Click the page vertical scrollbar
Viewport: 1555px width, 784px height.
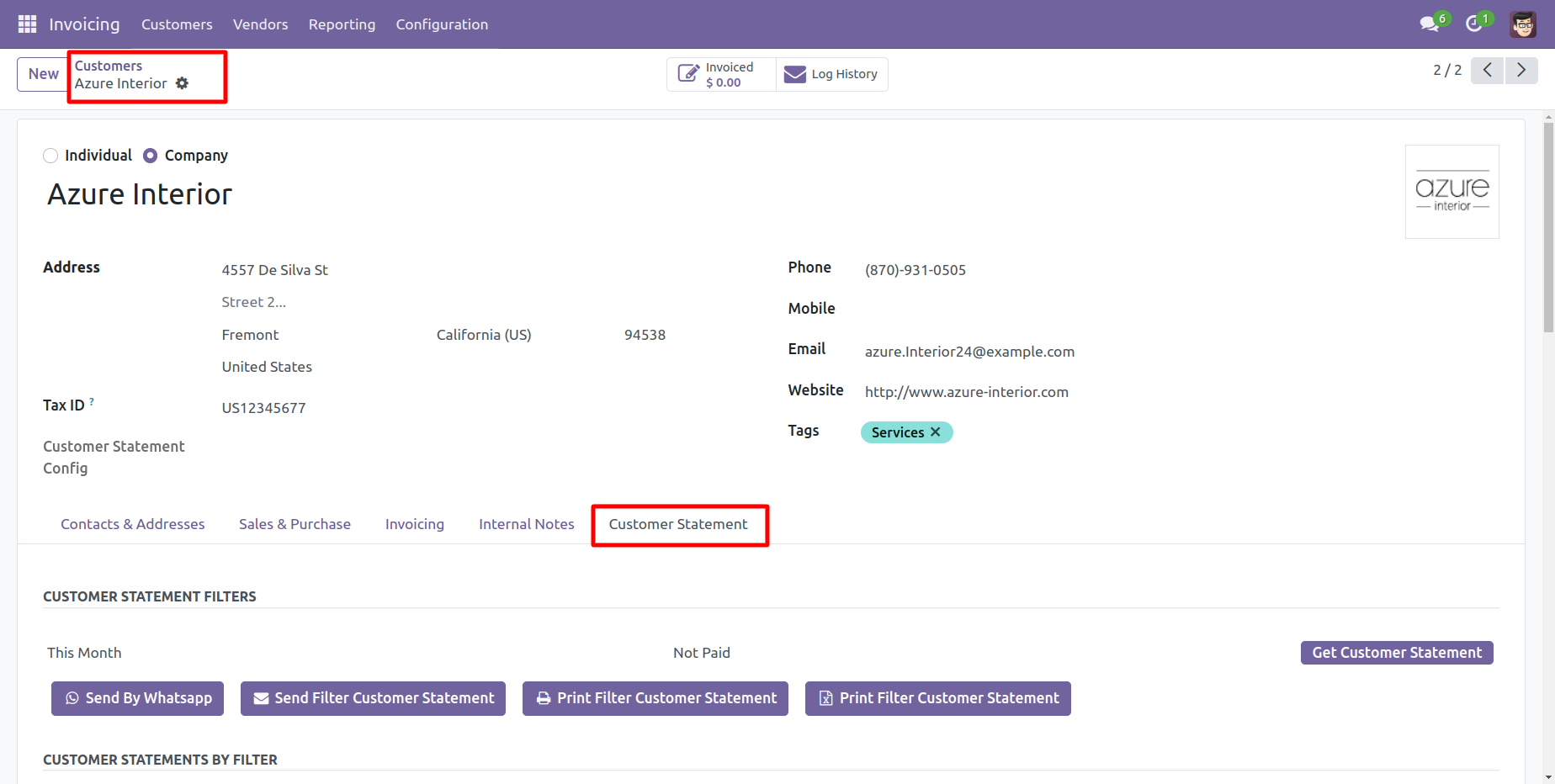tap(1548, 227)
